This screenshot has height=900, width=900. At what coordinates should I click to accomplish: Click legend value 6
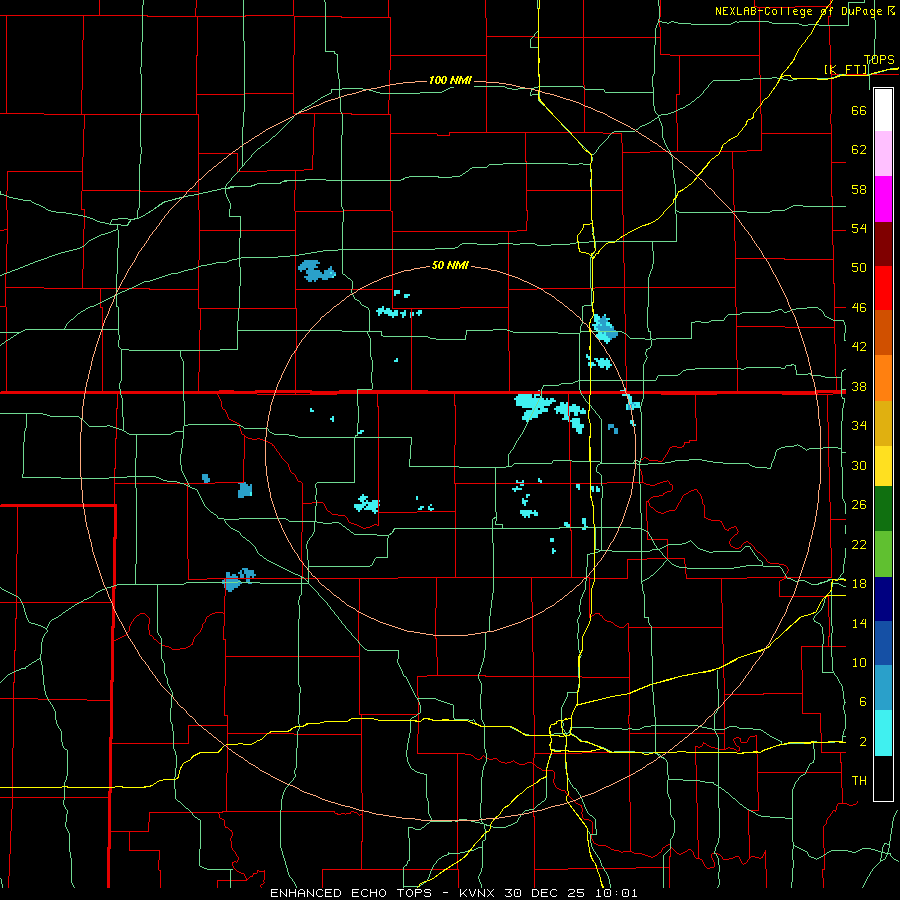tap(862, 702)
